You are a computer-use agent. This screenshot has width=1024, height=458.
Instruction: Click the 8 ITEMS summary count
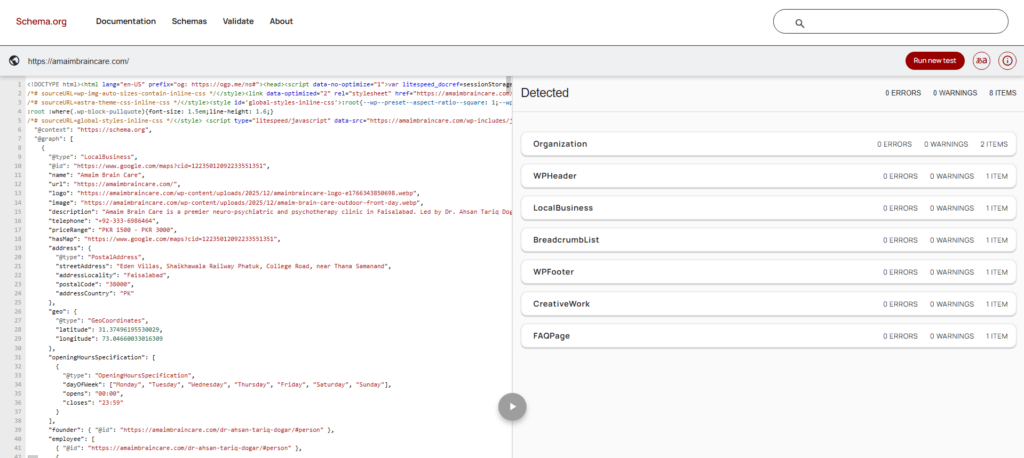point(1002,93)
